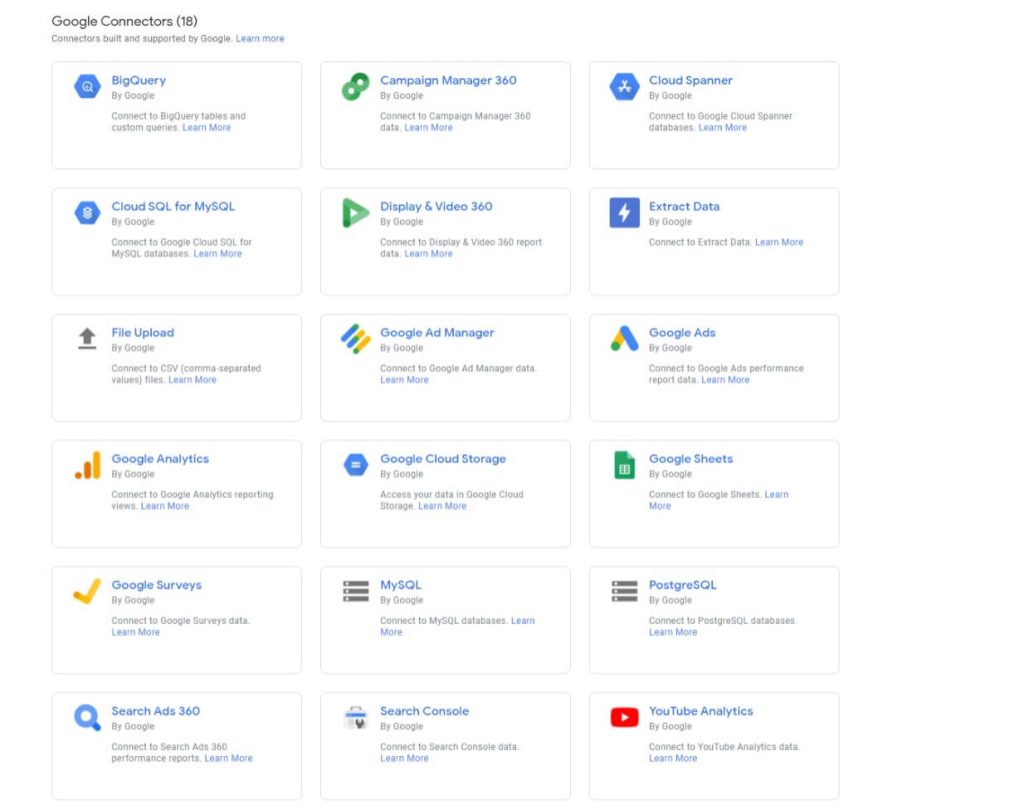Click 'Connect to PostgreSQL databases.' description

coord(722,621)
